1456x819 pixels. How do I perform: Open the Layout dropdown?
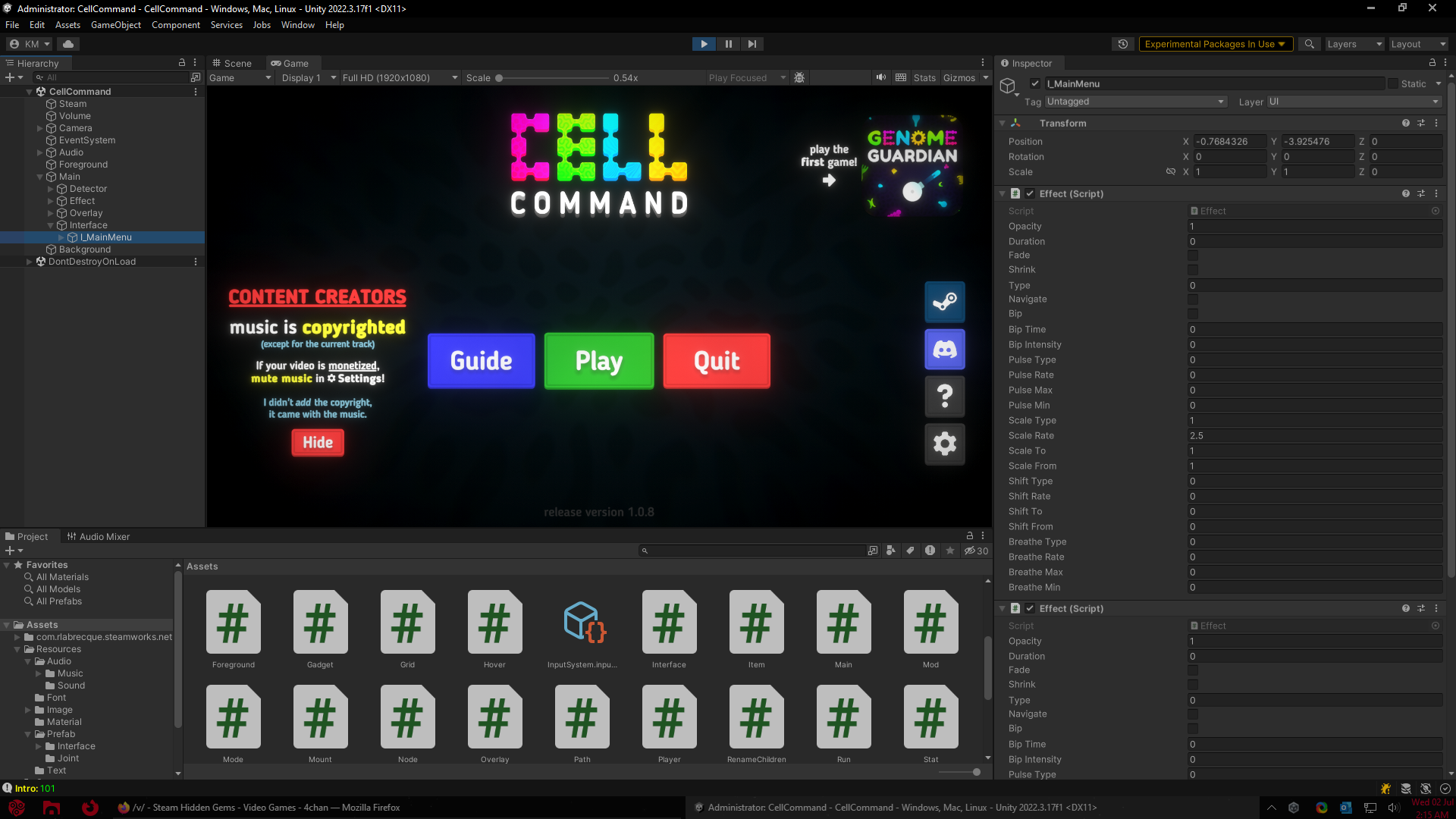pos(1417,44)
